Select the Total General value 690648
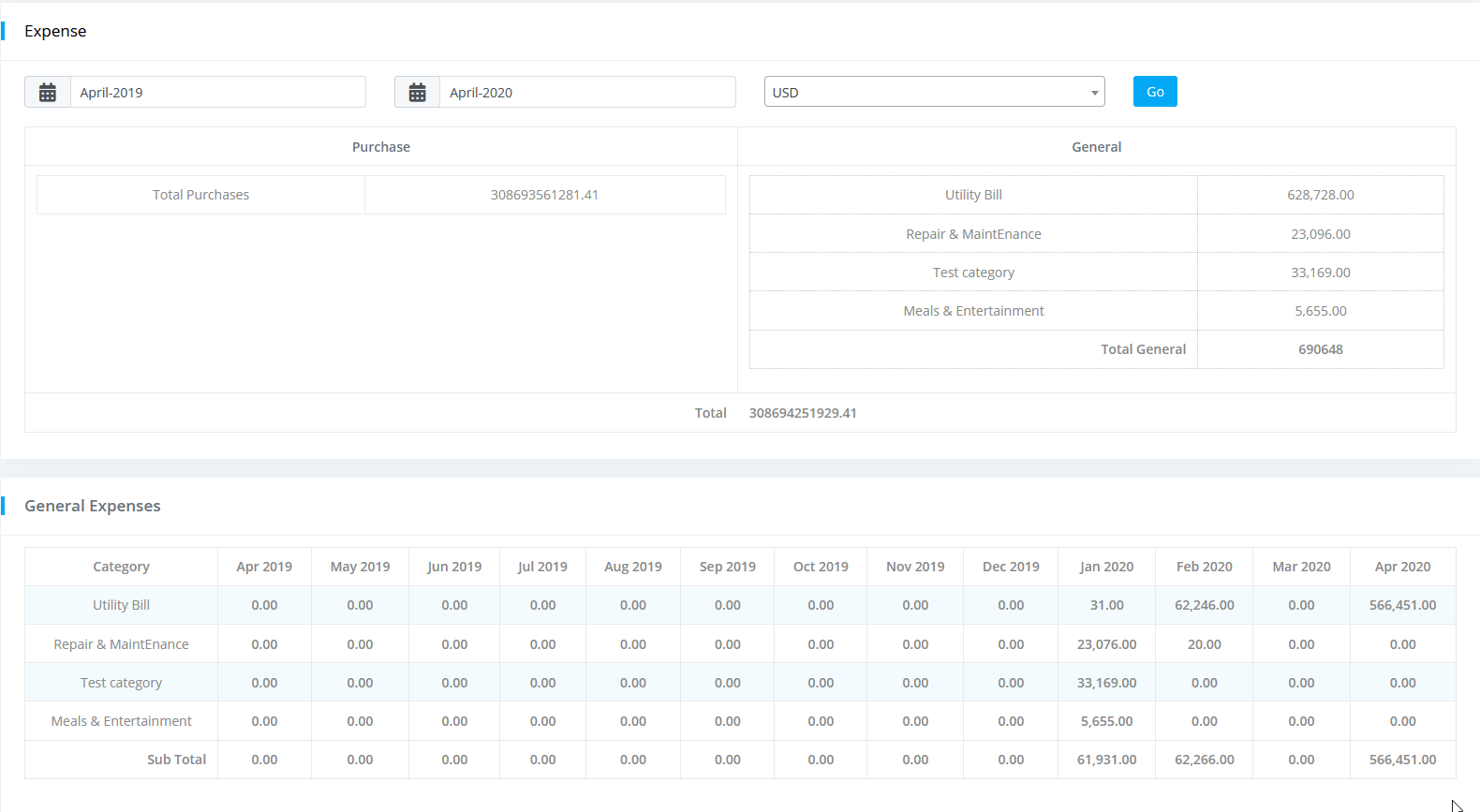Screen dimensions: 1480x812 coord(1320,349)
